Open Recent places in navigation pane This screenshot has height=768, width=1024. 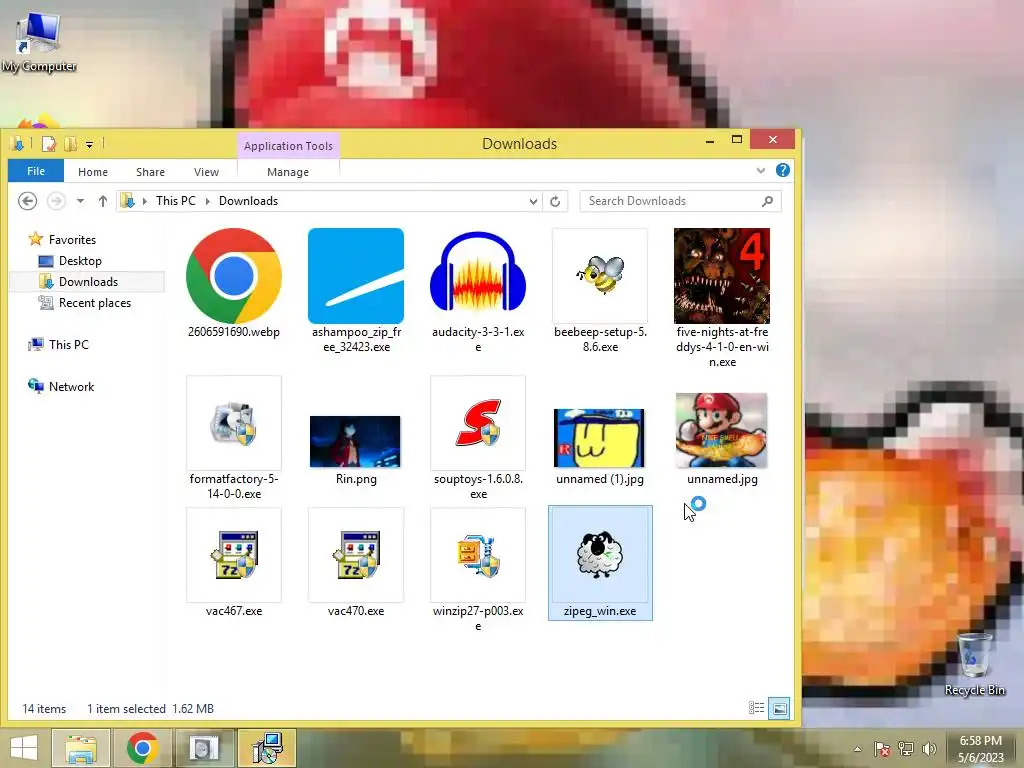point(85,302)
